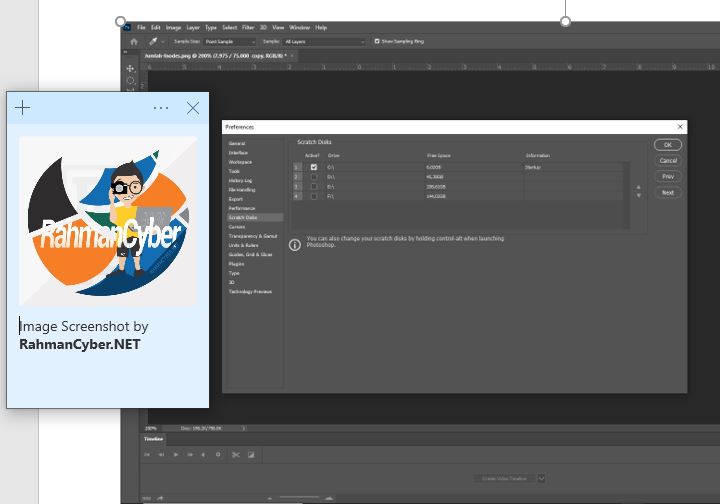Select Technology Previews category

[x=250, y=291]
